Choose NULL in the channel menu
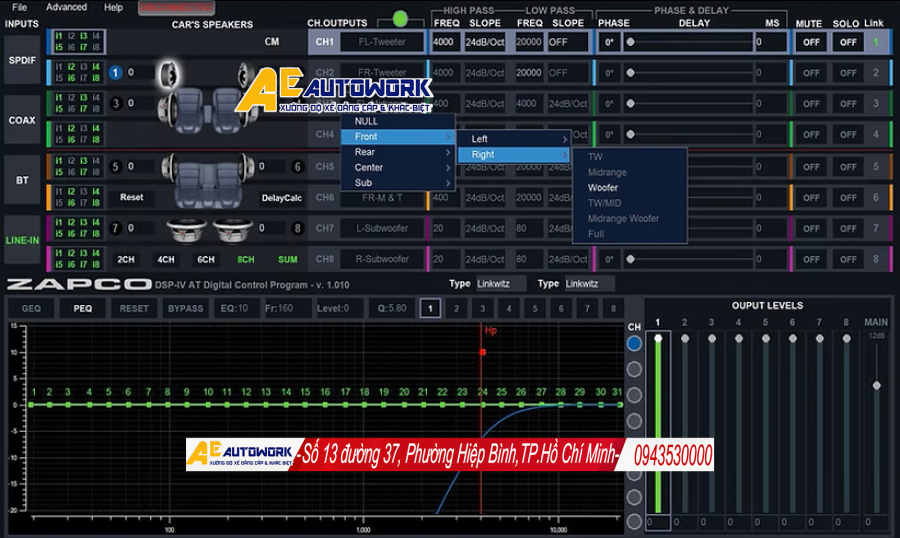The height and width of the screenshot is (538, 900). coord(398,121)
